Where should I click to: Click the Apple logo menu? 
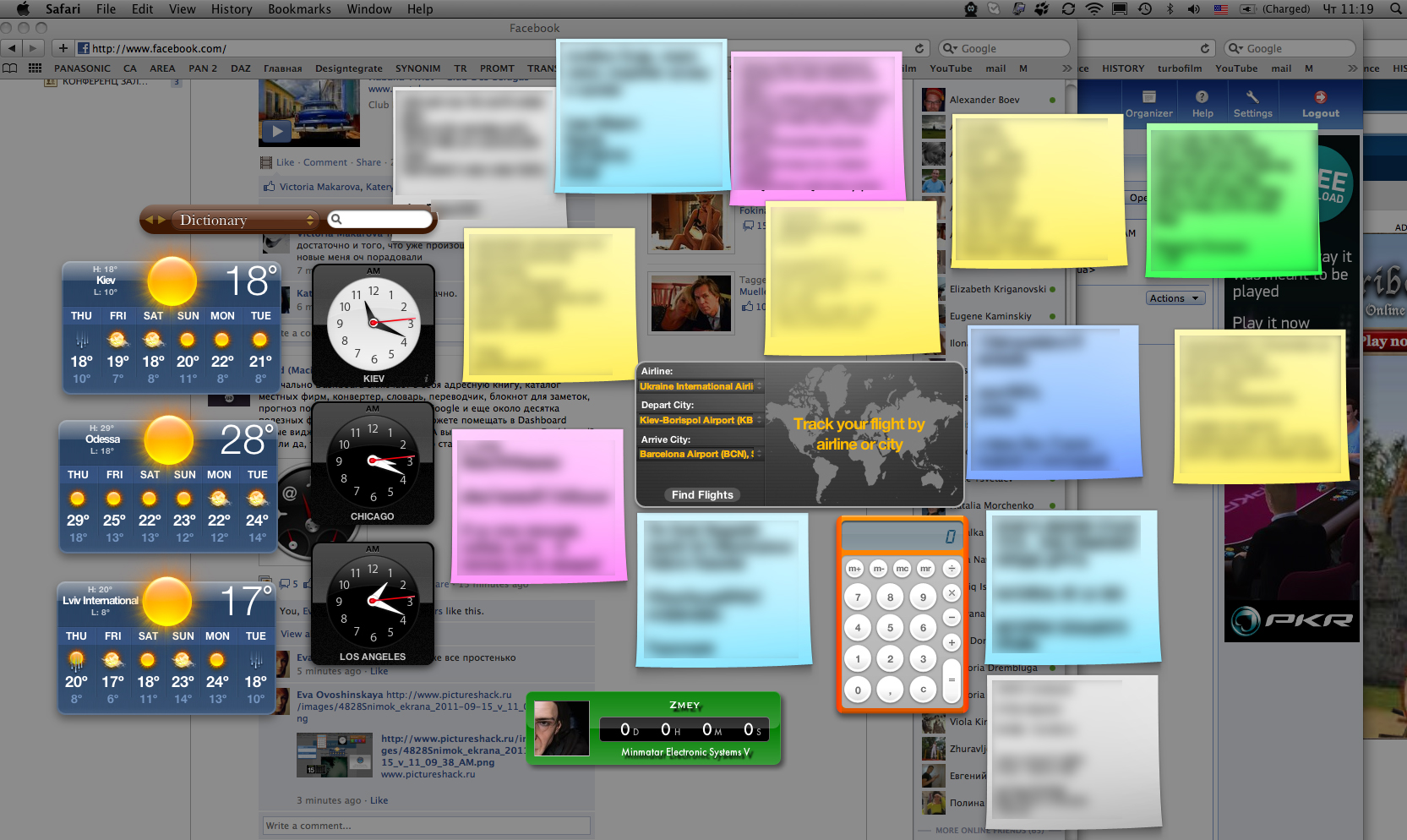[23, 9]
